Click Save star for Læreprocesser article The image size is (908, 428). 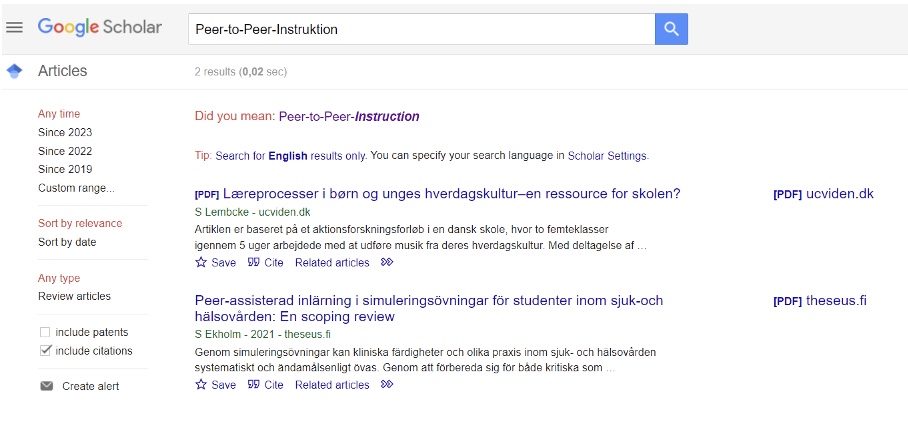pos(201,263)
